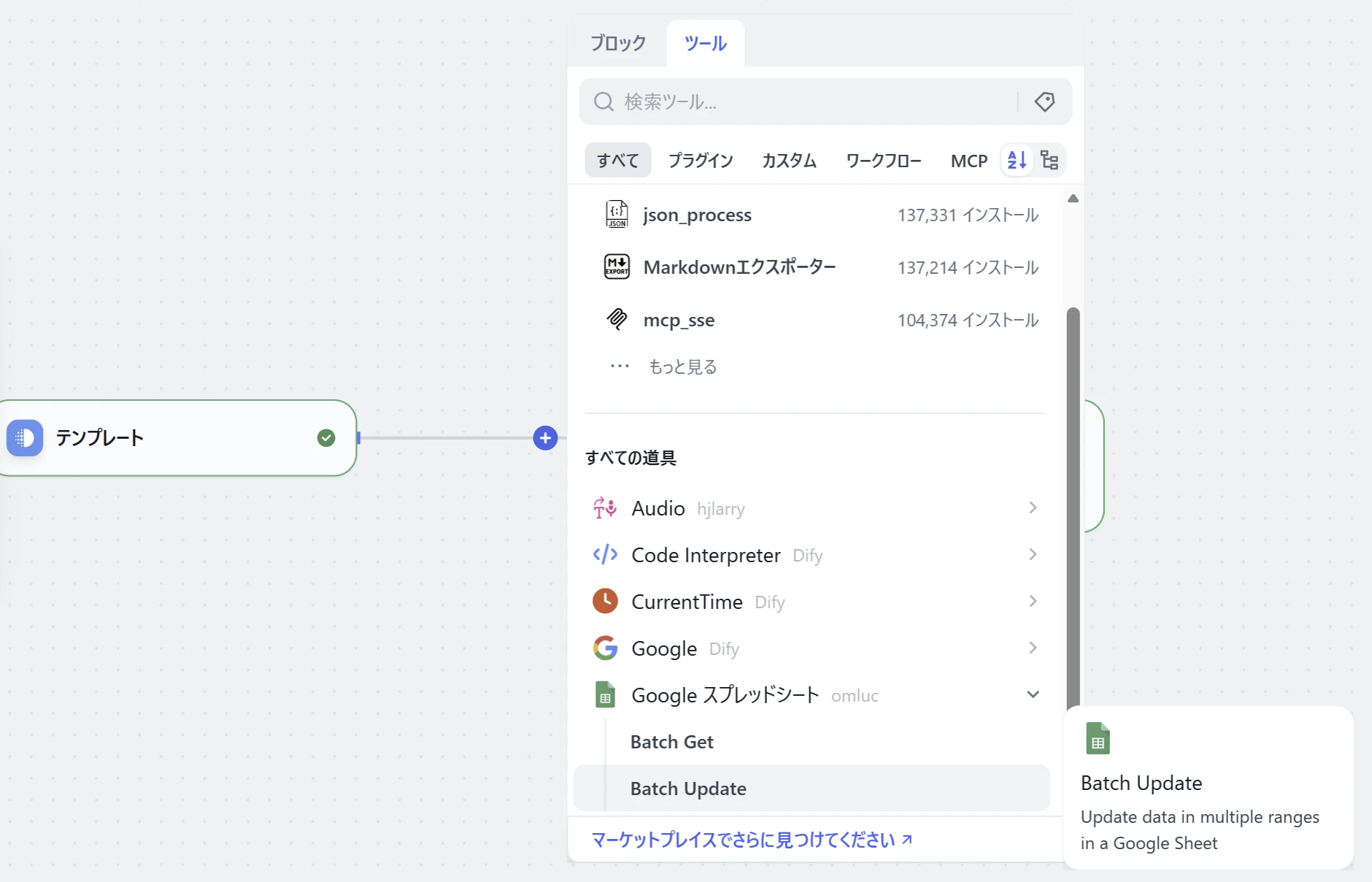
Task: Click the Markdown exporter icon
Action: pos(617,267)
